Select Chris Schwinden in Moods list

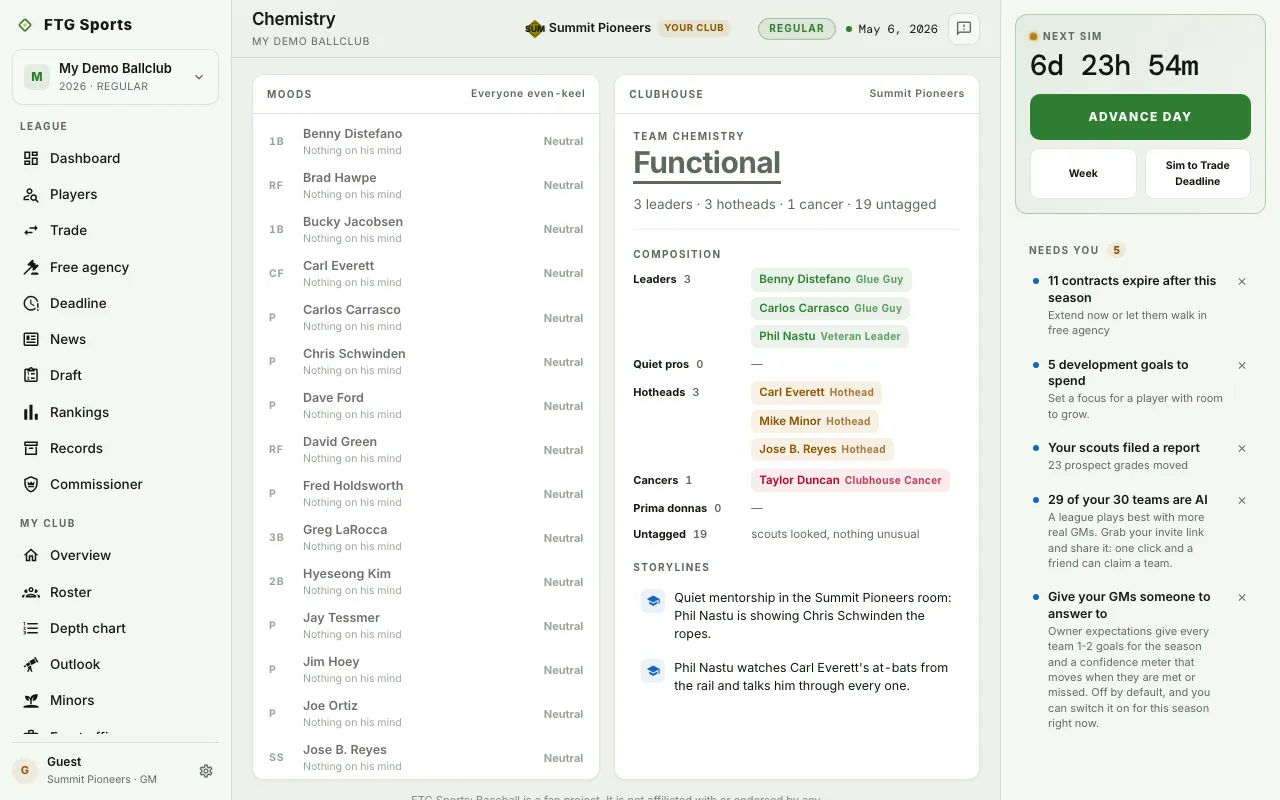pyautogui.click(x=426, y=362)
